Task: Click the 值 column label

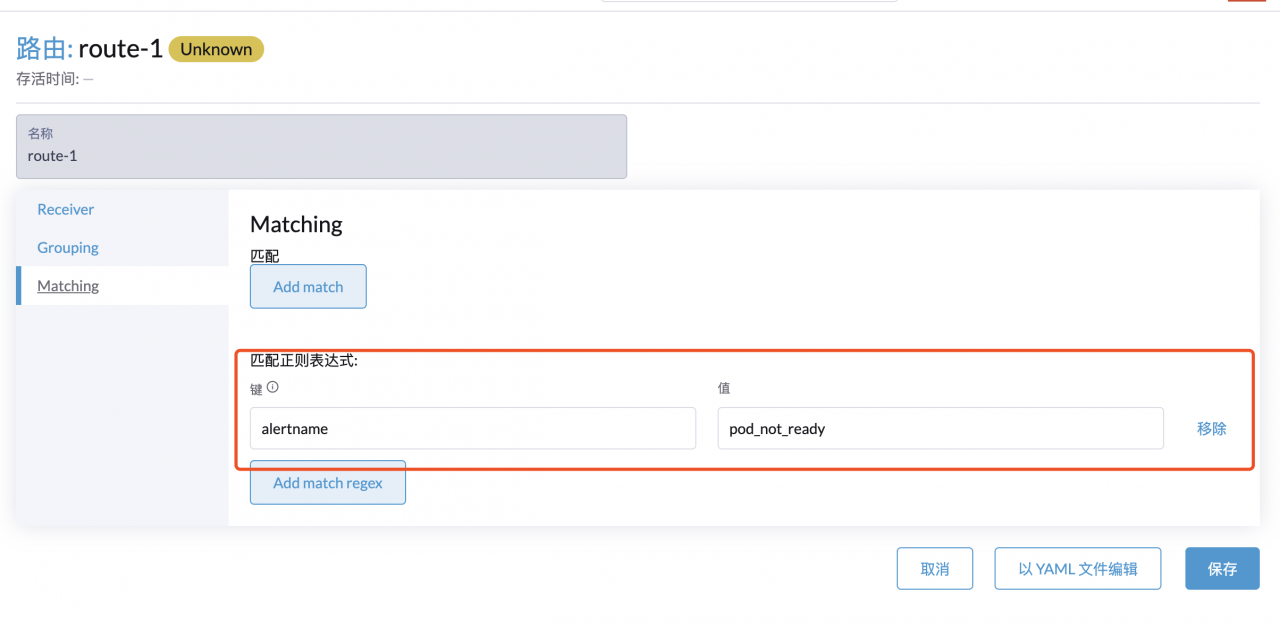Action: click(x=724, y=388)
